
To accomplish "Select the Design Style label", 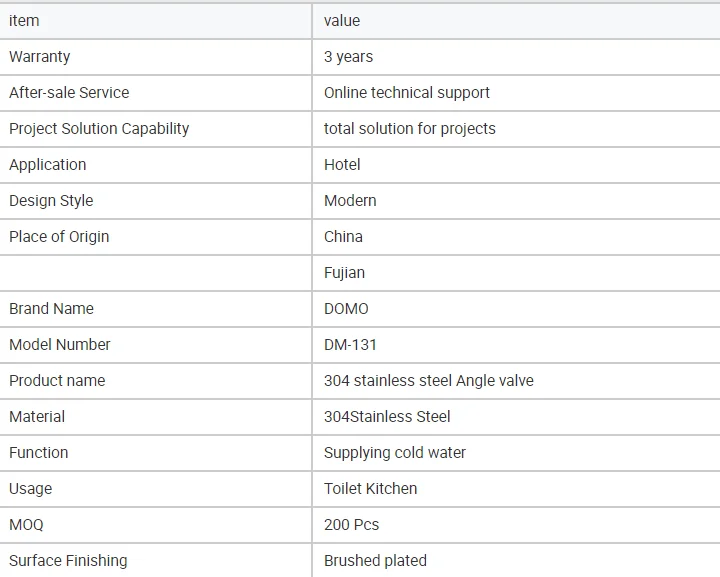I will [x=51, y=201].
